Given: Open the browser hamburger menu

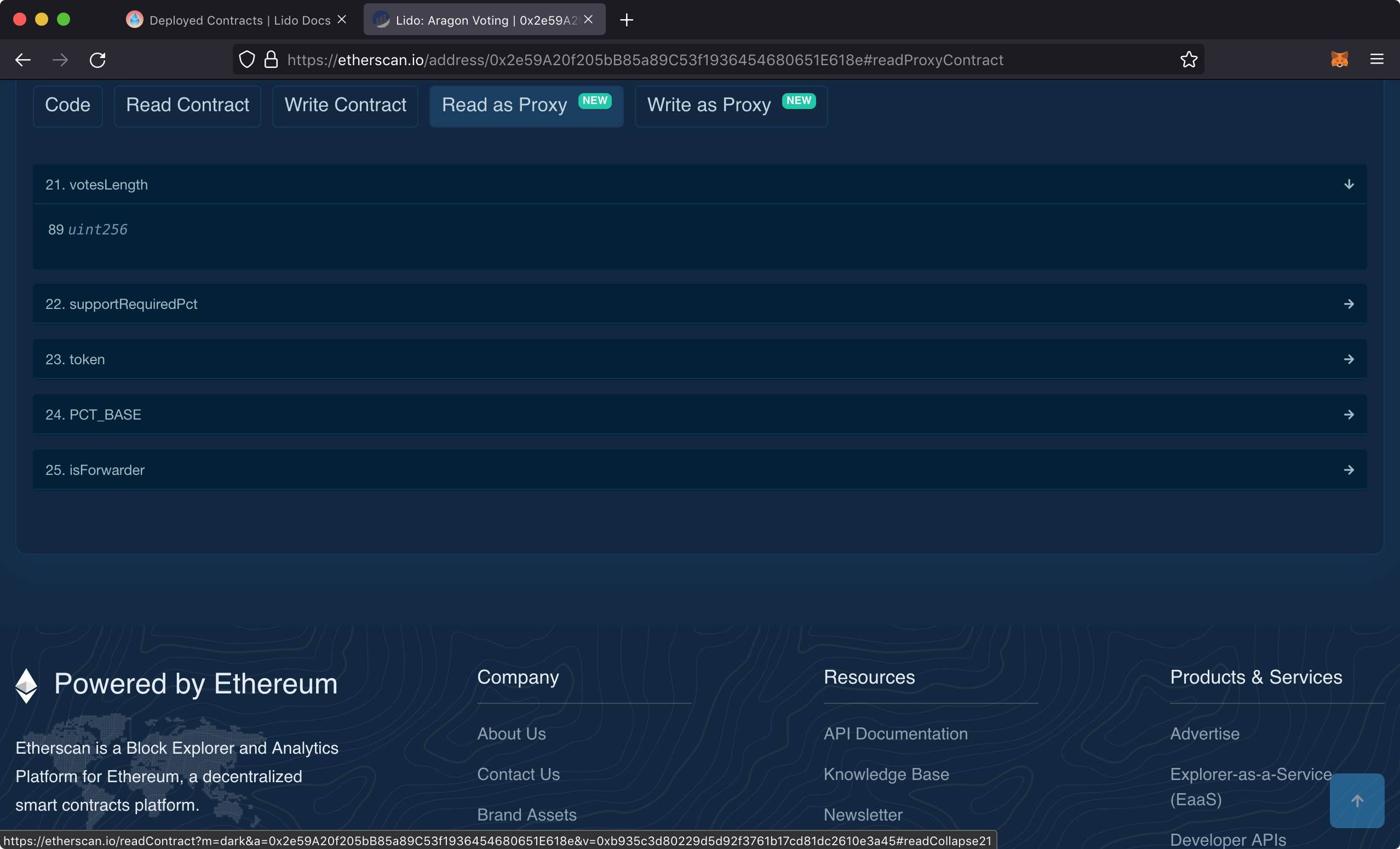Looking at the screenshot, I should (x=1376, y=59).
